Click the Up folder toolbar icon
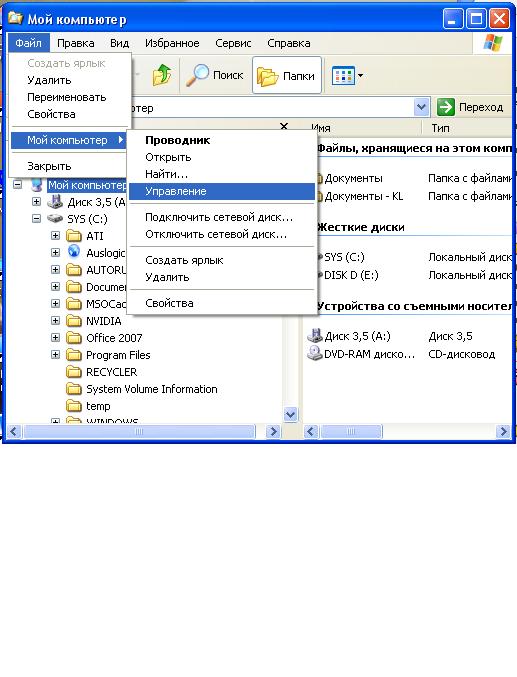This screenshot has height=677, width=517. point(162,76)
